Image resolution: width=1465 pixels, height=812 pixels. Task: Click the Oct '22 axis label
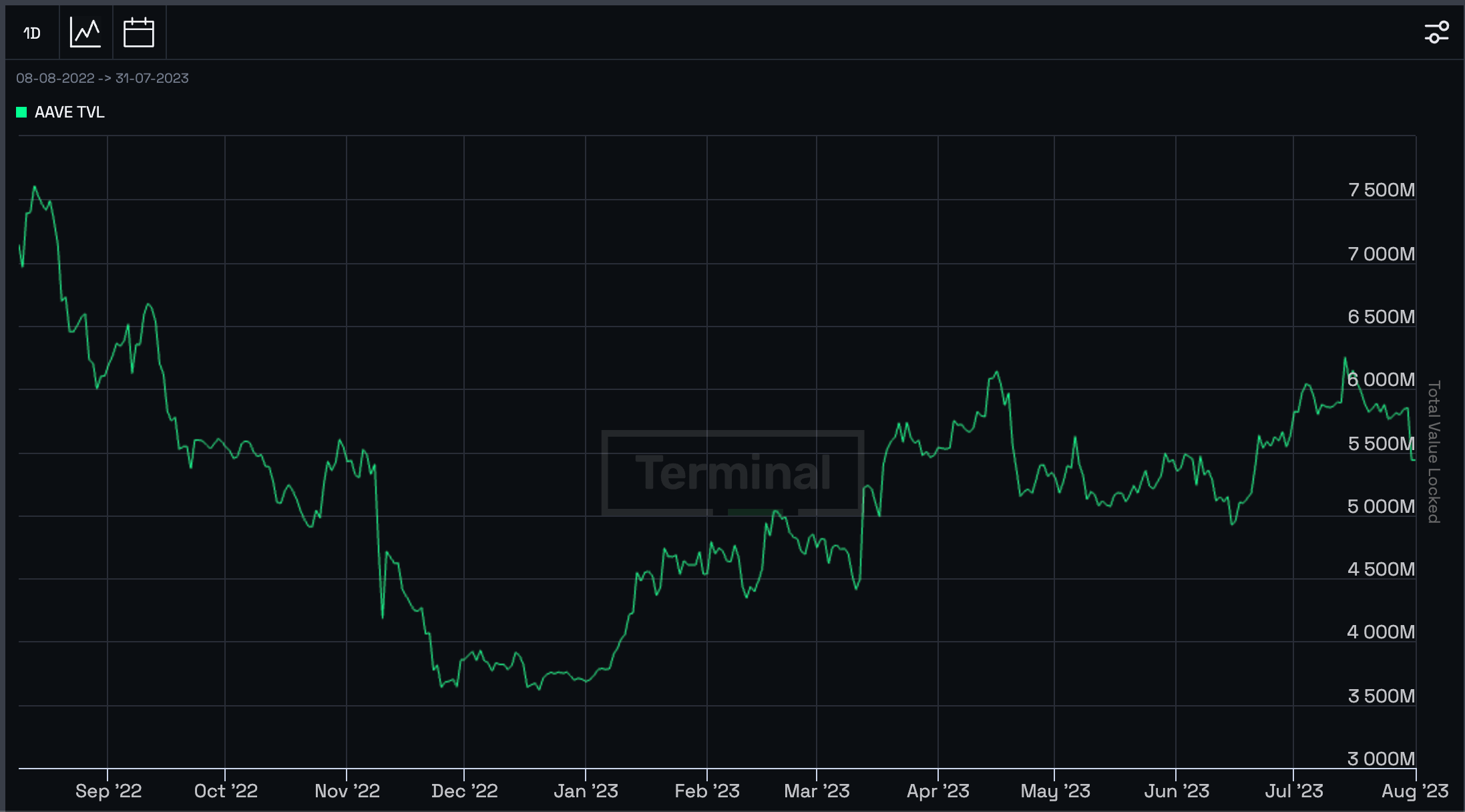click(x=226, y=791)
